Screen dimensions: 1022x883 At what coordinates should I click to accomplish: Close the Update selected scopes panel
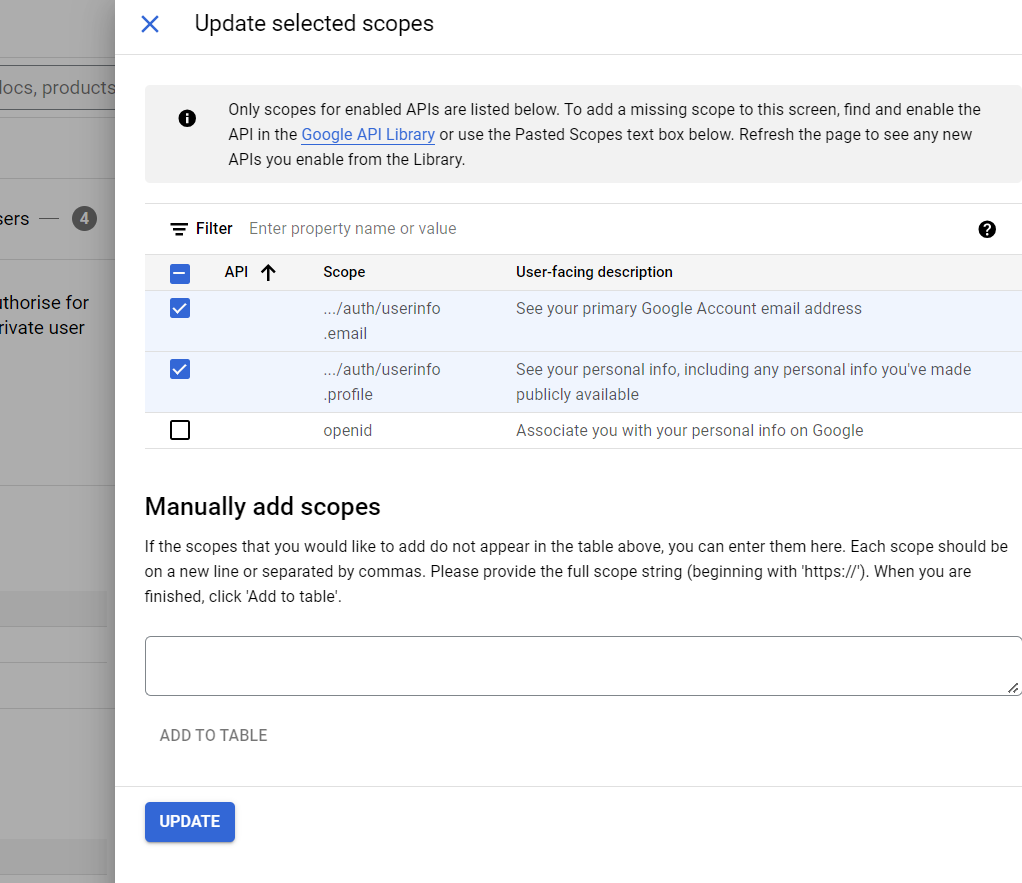tap(150, 24)
